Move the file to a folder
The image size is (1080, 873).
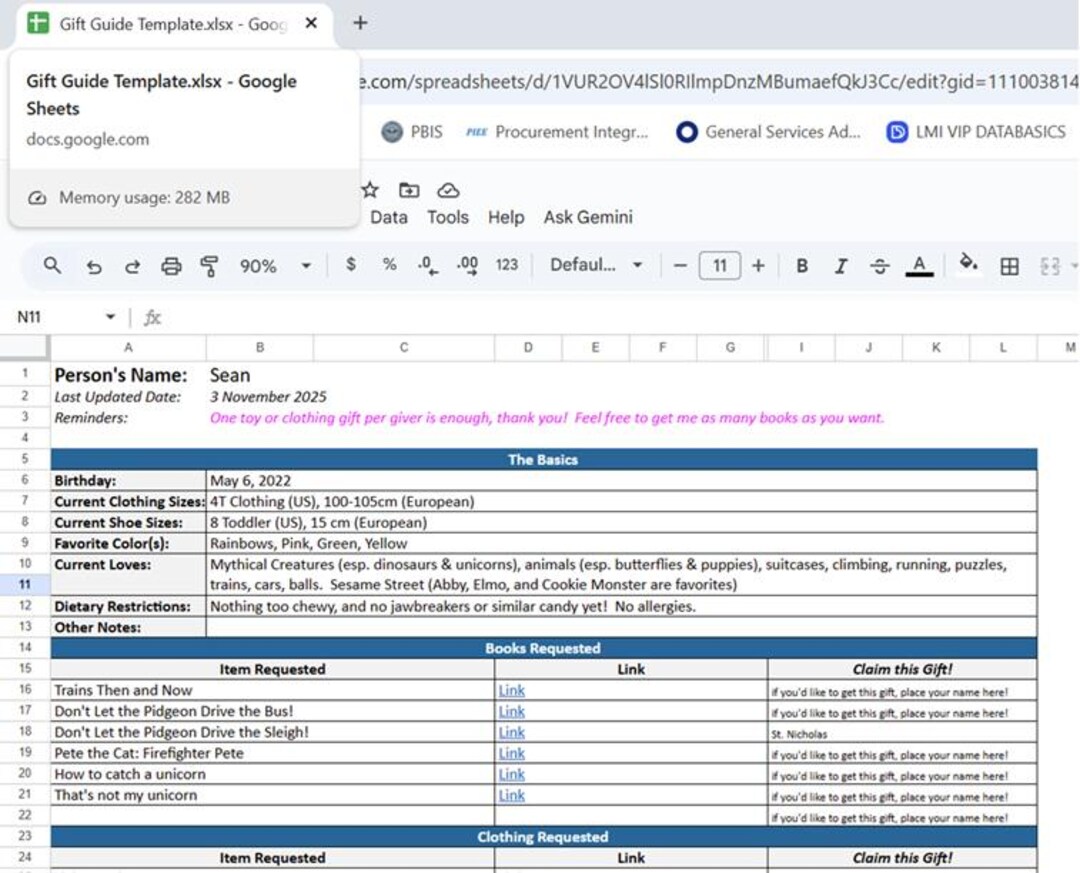tap(409, 189)
